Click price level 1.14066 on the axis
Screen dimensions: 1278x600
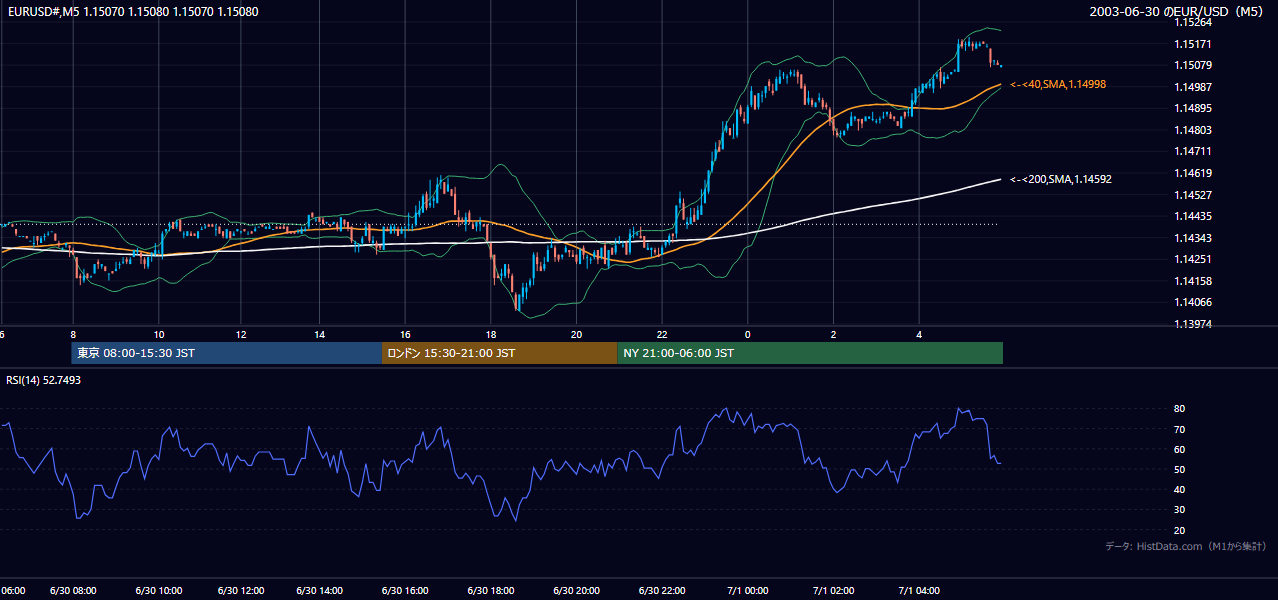1193,303
